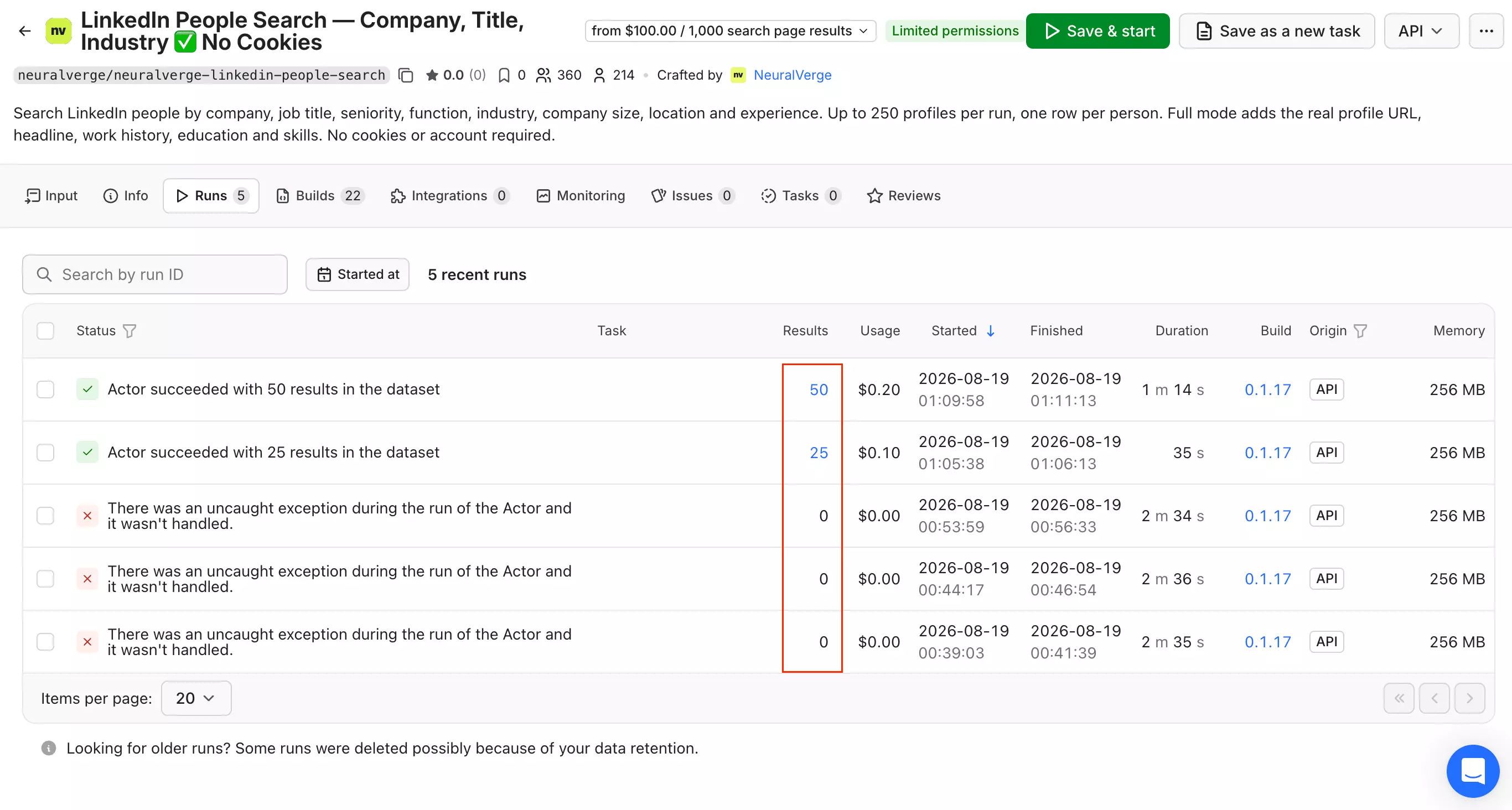Open the API dropdown menu
This screenshot has height=810, width=1512.
click(1421, 30)
